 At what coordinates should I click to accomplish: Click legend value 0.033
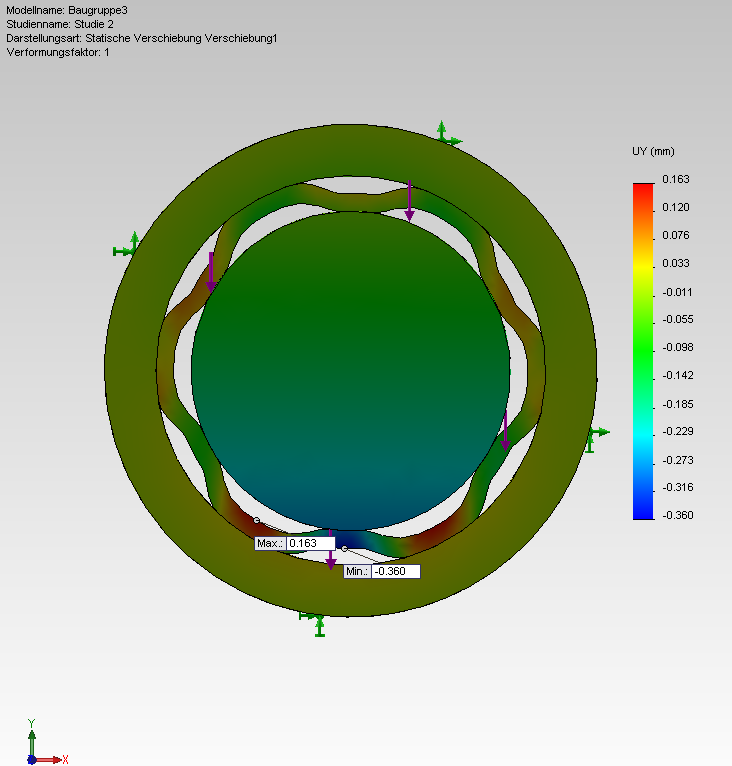coord(676,263)
